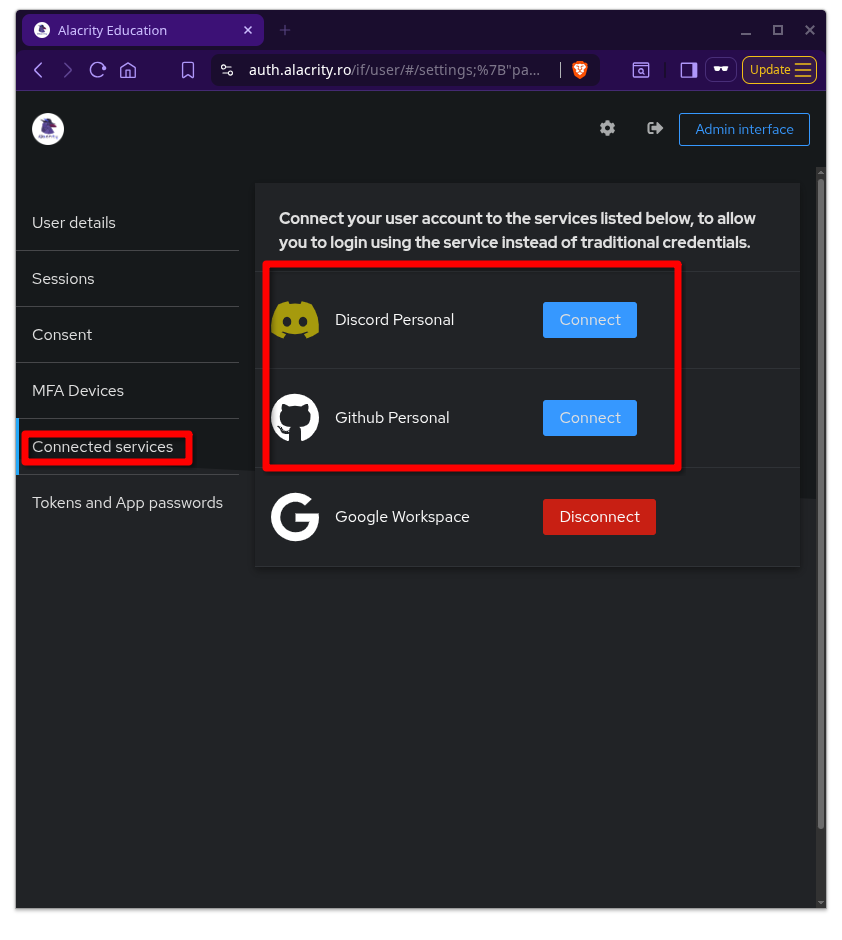842x940 pixels.
Task: Open the browser home page icon
Action: [x=128, y=70]
